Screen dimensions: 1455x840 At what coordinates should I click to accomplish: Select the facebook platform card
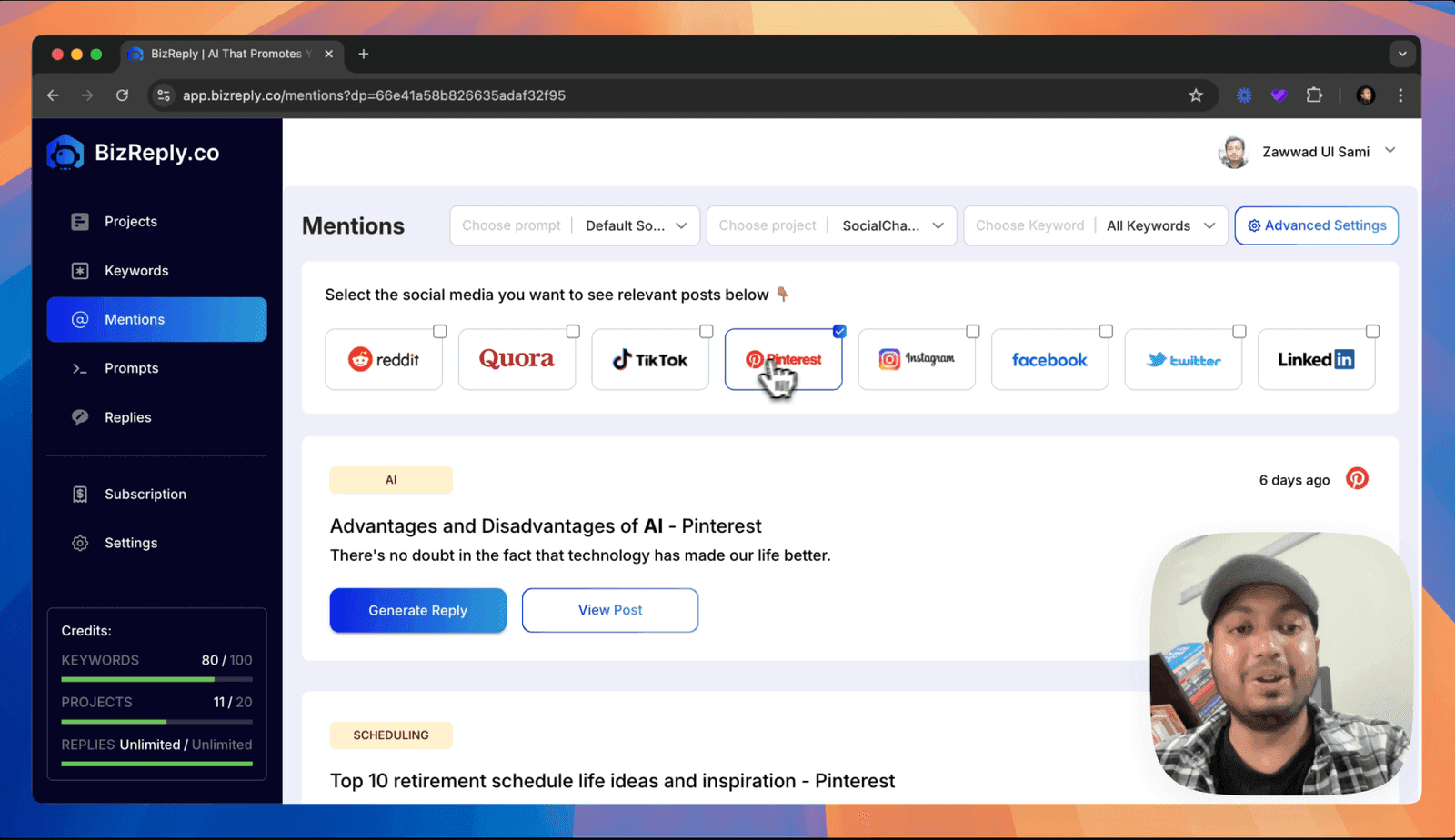pyautogui.click(x=1049, y=360)
